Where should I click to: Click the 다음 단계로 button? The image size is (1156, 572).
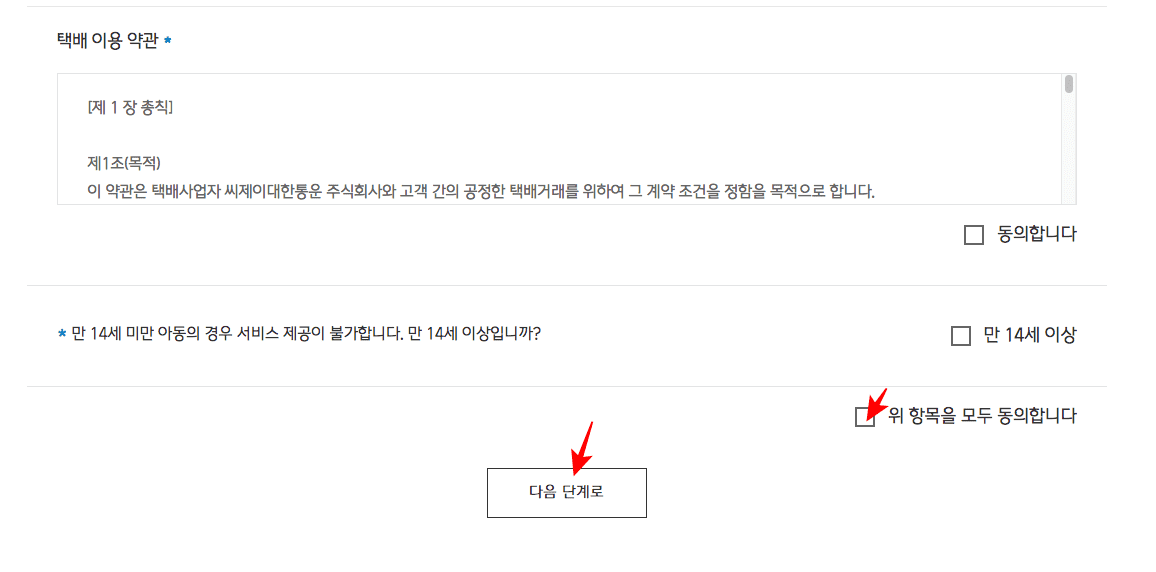point(566,492)
